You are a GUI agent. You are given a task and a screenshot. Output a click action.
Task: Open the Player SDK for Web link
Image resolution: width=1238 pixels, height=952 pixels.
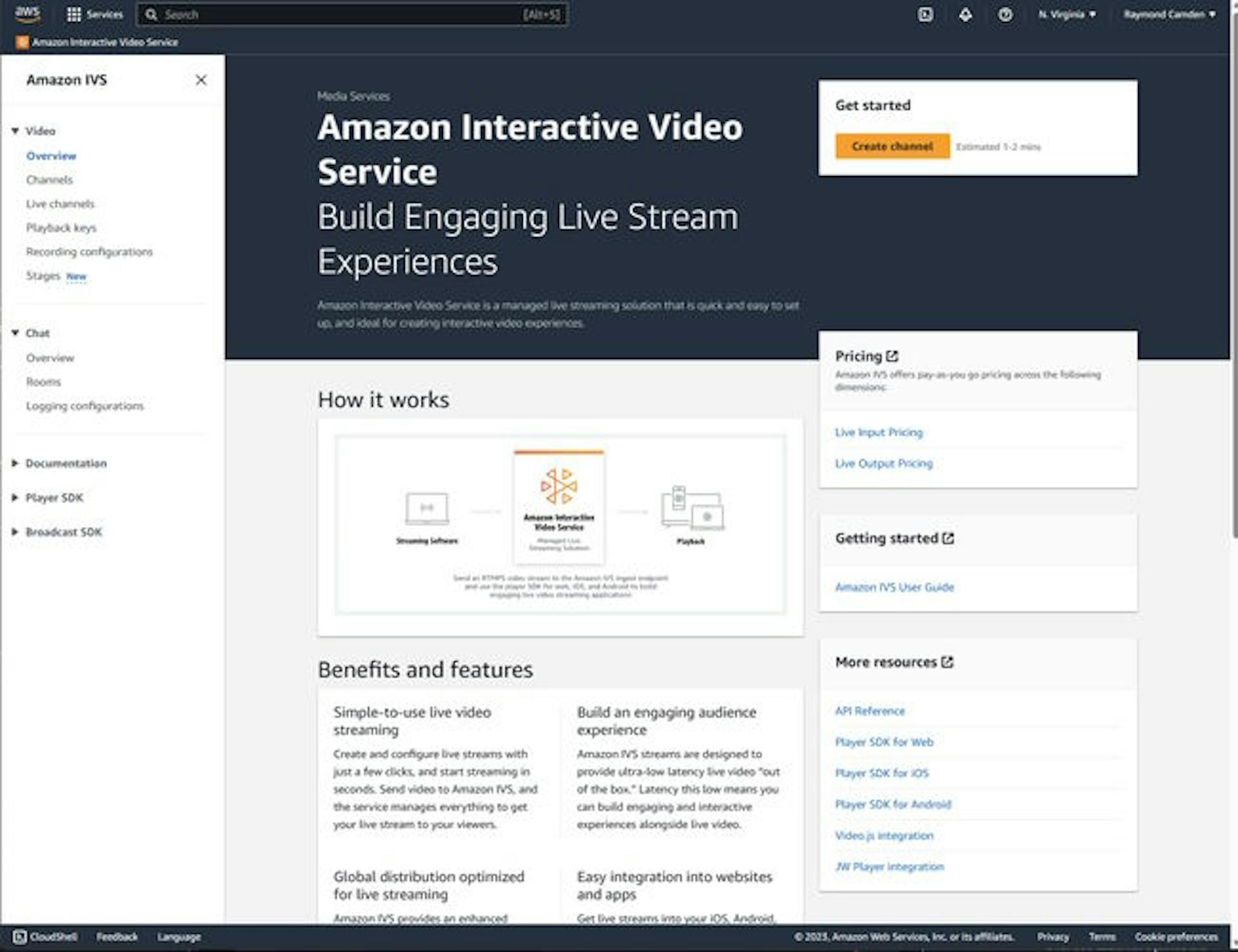[x=884, y=742]
